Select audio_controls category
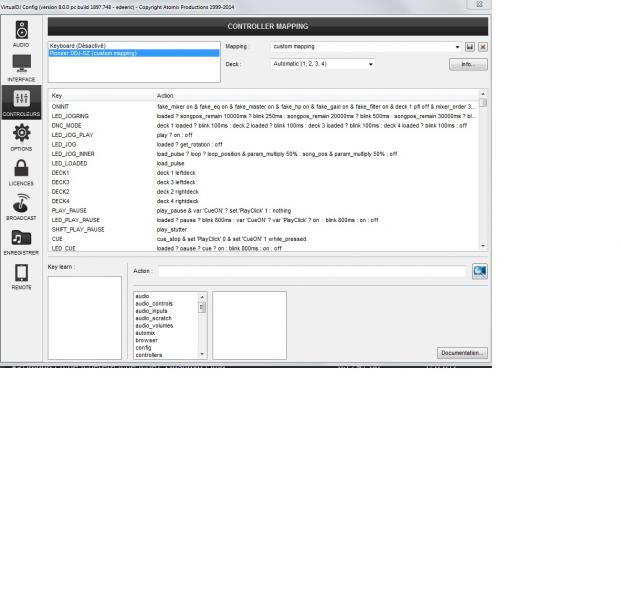The width and height of the screenshot is (620, 600). click(165, 304)
